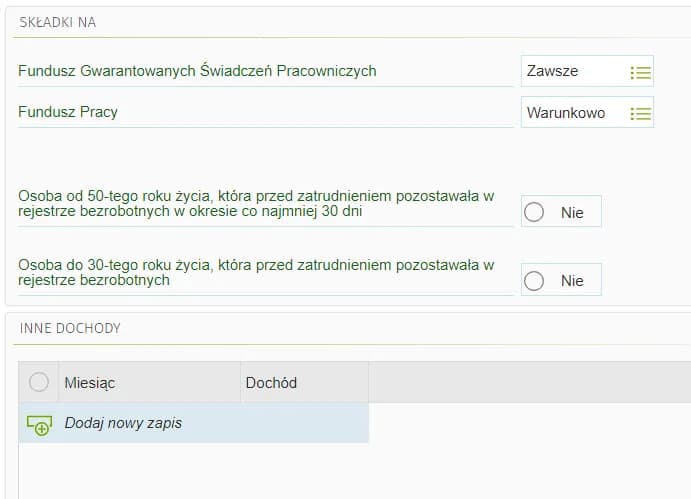Click the Fundusz Gwarantowanych Świadczeń Pracowniczych label
Screen dimensions: 691x499
[x=197, y=71]
